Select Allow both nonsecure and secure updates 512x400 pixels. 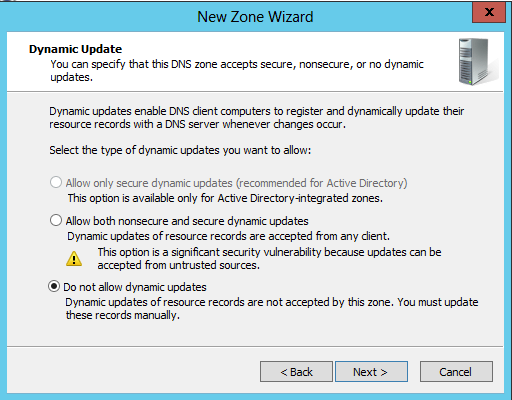56,220
